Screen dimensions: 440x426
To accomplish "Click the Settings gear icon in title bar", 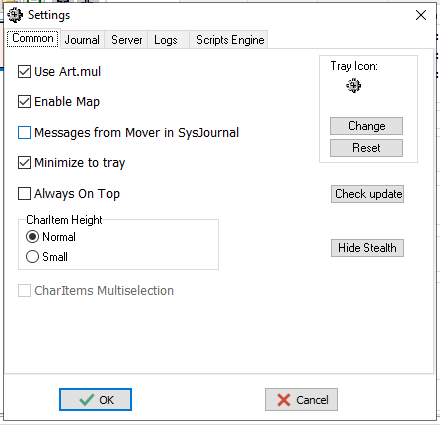I will 15,15.
